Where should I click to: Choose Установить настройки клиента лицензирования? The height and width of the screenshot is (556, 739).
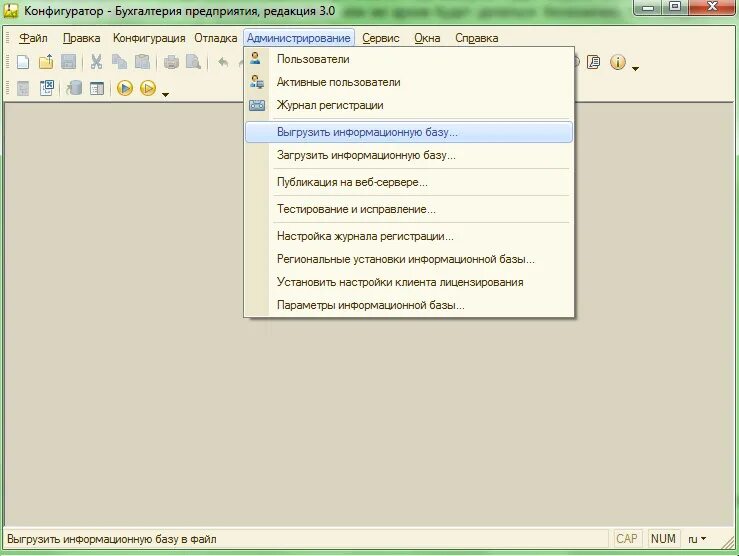pyautogui.click(x=409, y=282)
